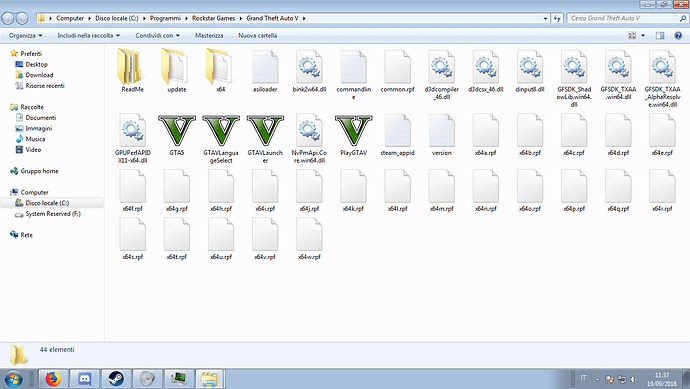This screenshot has width=690, height=389.
Task: Expand breadcrumb arrow after Grand Theft Auto V
Action: 304,18
